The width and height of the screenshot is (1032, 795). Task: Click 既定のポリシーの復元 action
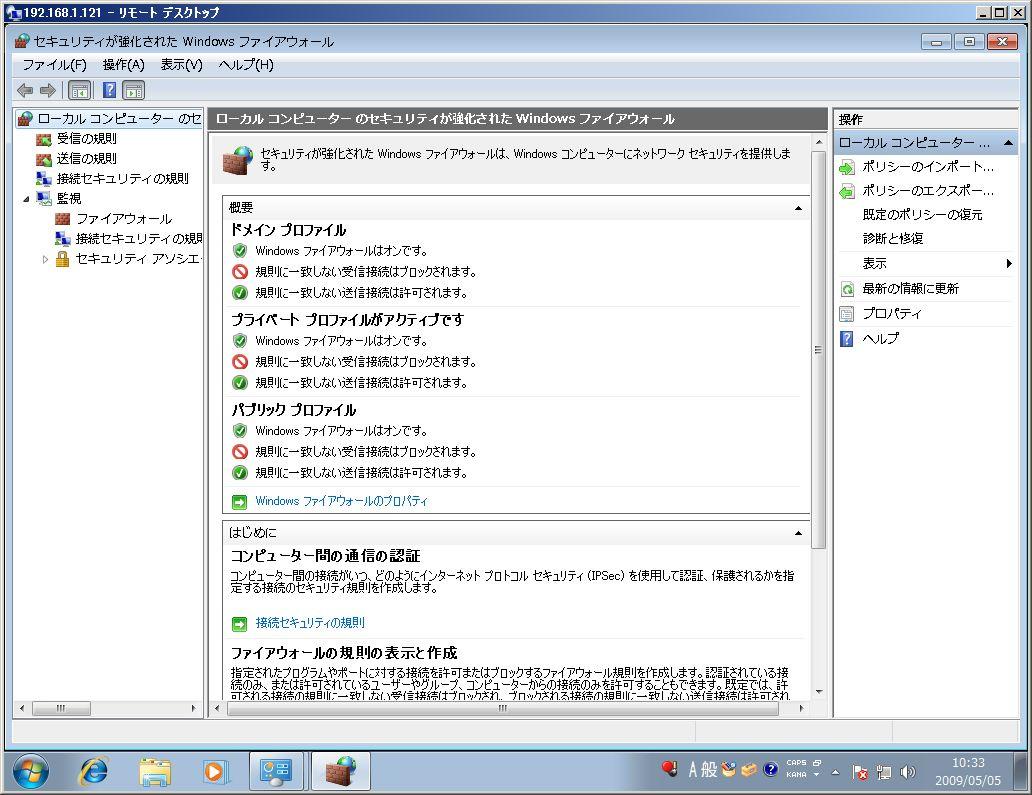(x=922, y=215)
